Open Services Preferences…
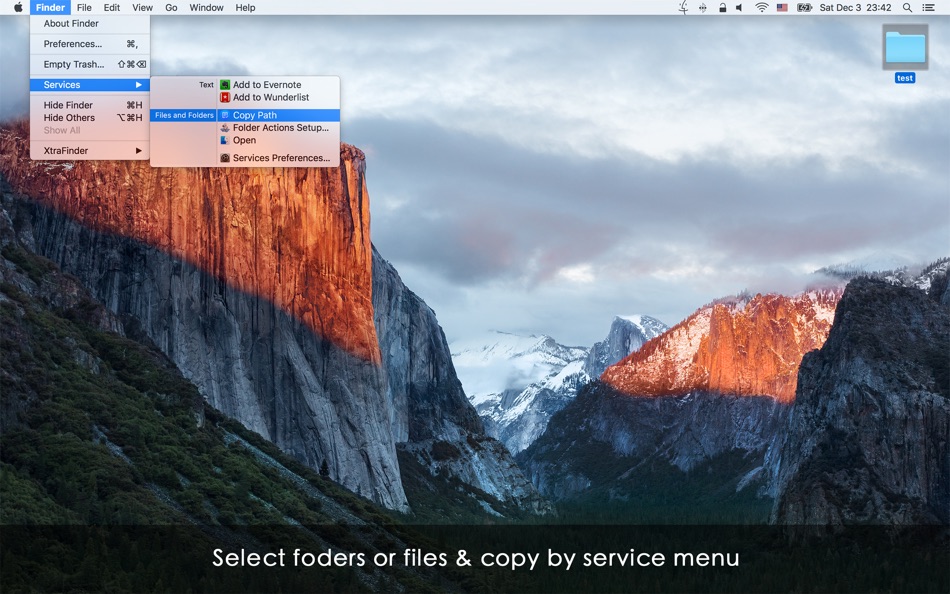 click(x=278, y=158)
